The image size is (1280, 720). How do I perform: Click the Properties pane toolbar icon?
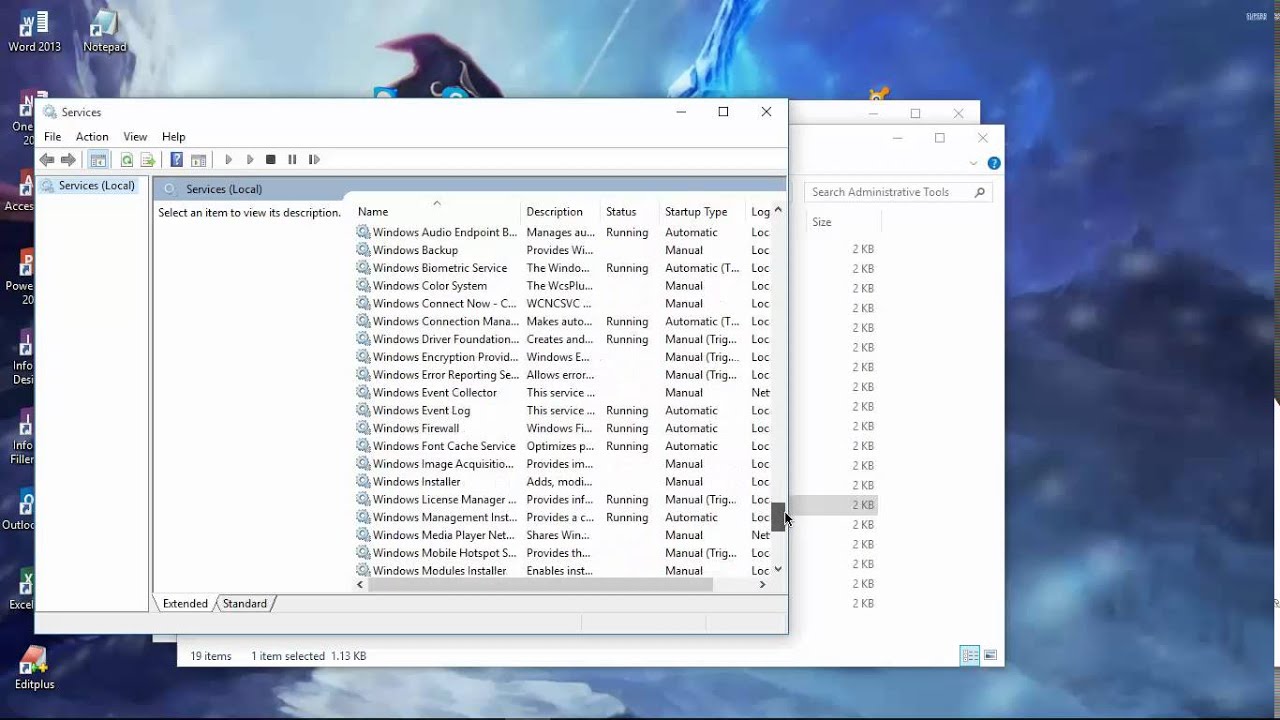198,160
